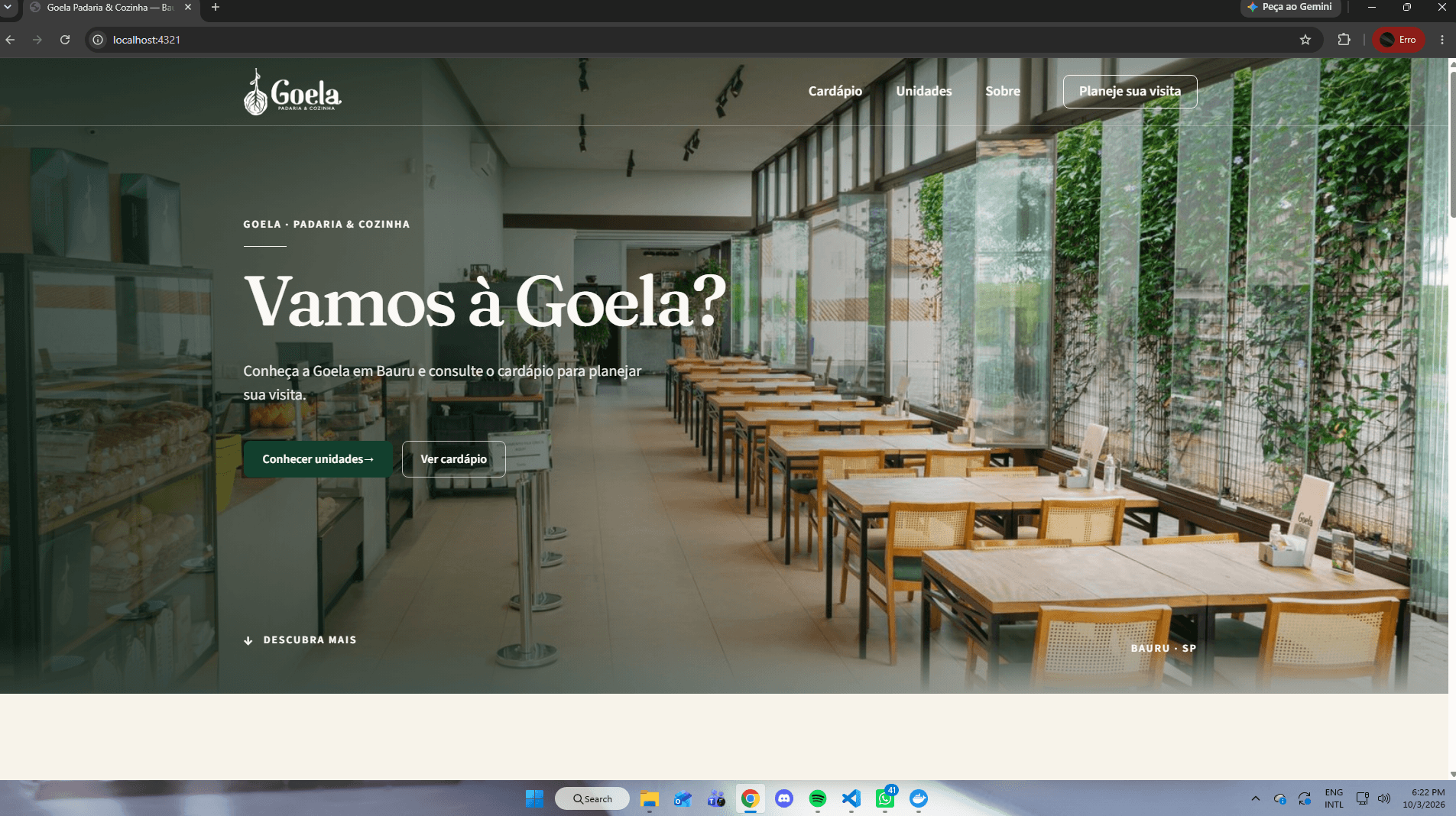Open Outlook from the taskbar
This screenshot has width=1456, height=816.
[683, 798]
